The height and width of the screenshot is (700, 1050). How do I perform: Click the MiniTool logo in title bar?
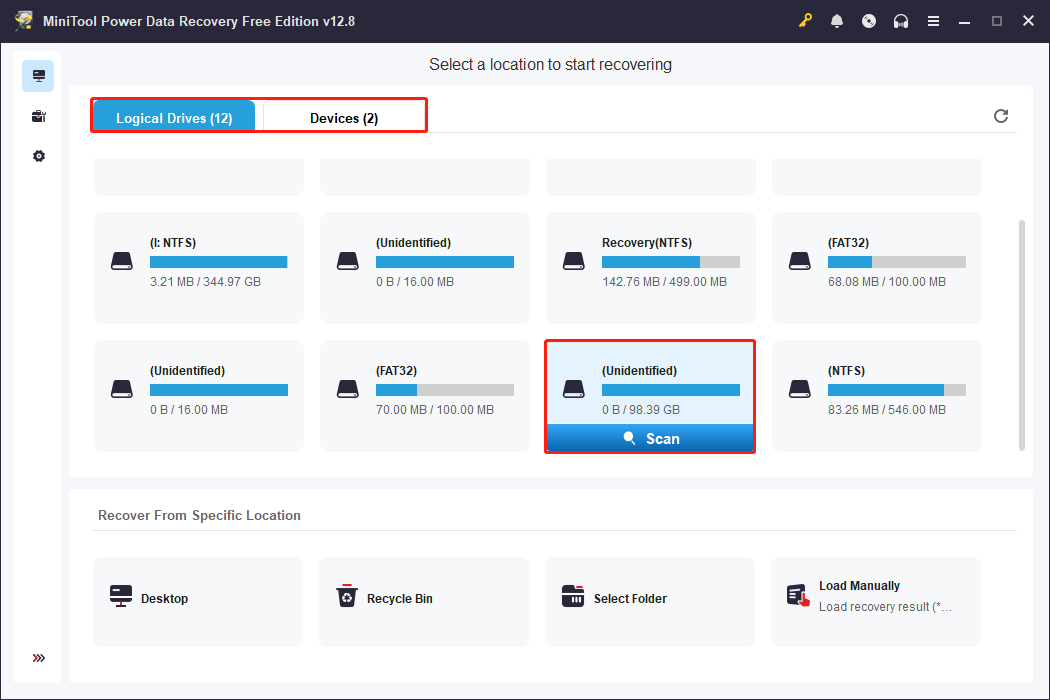tap(22, 20)
